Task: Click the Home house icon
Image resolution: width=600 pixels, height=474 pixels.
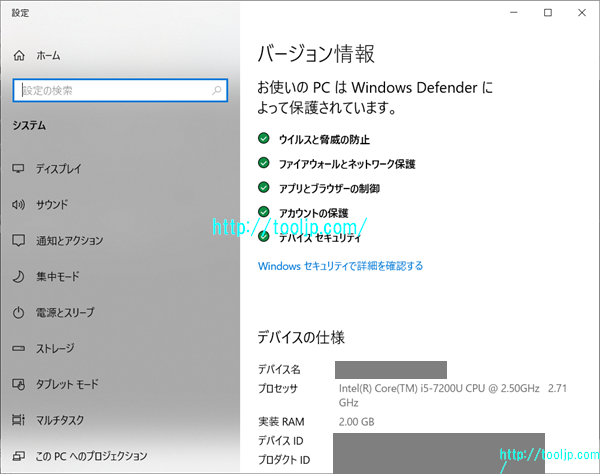Action: [x=19, y=56]
